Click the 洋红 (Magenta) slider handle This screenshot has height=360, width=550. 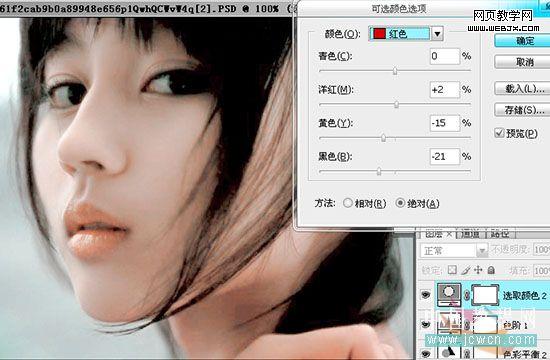pyautogui.click(x=396, y=104)
